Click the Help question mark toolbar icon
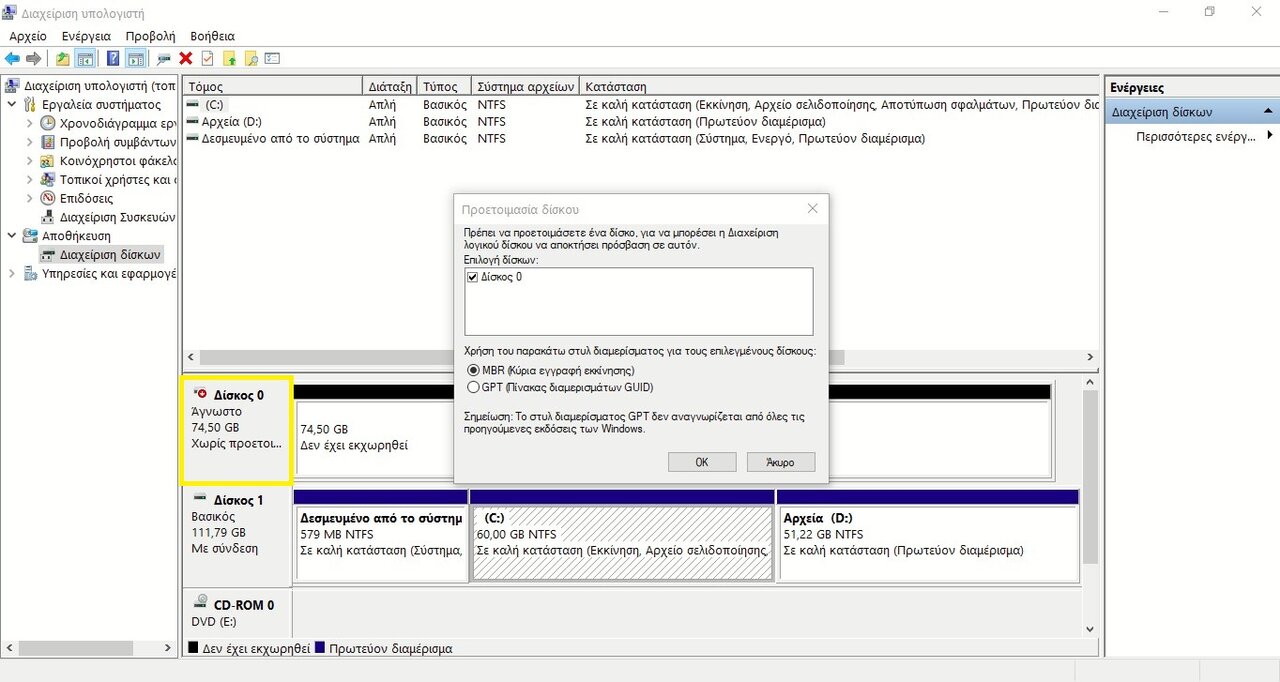Image resolution: width=1280 pixels, height=682 pixels. [113, 59]
